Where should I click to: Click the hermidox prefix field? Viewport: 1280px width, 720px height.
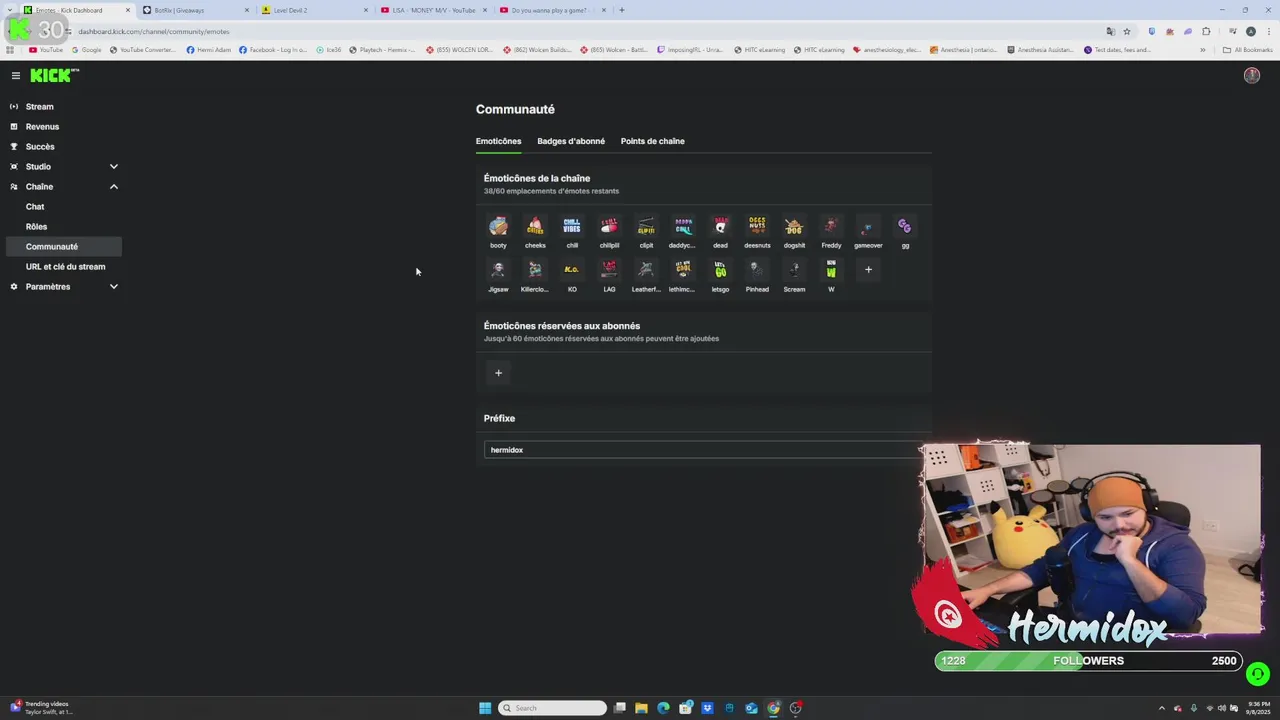(703, 450)
